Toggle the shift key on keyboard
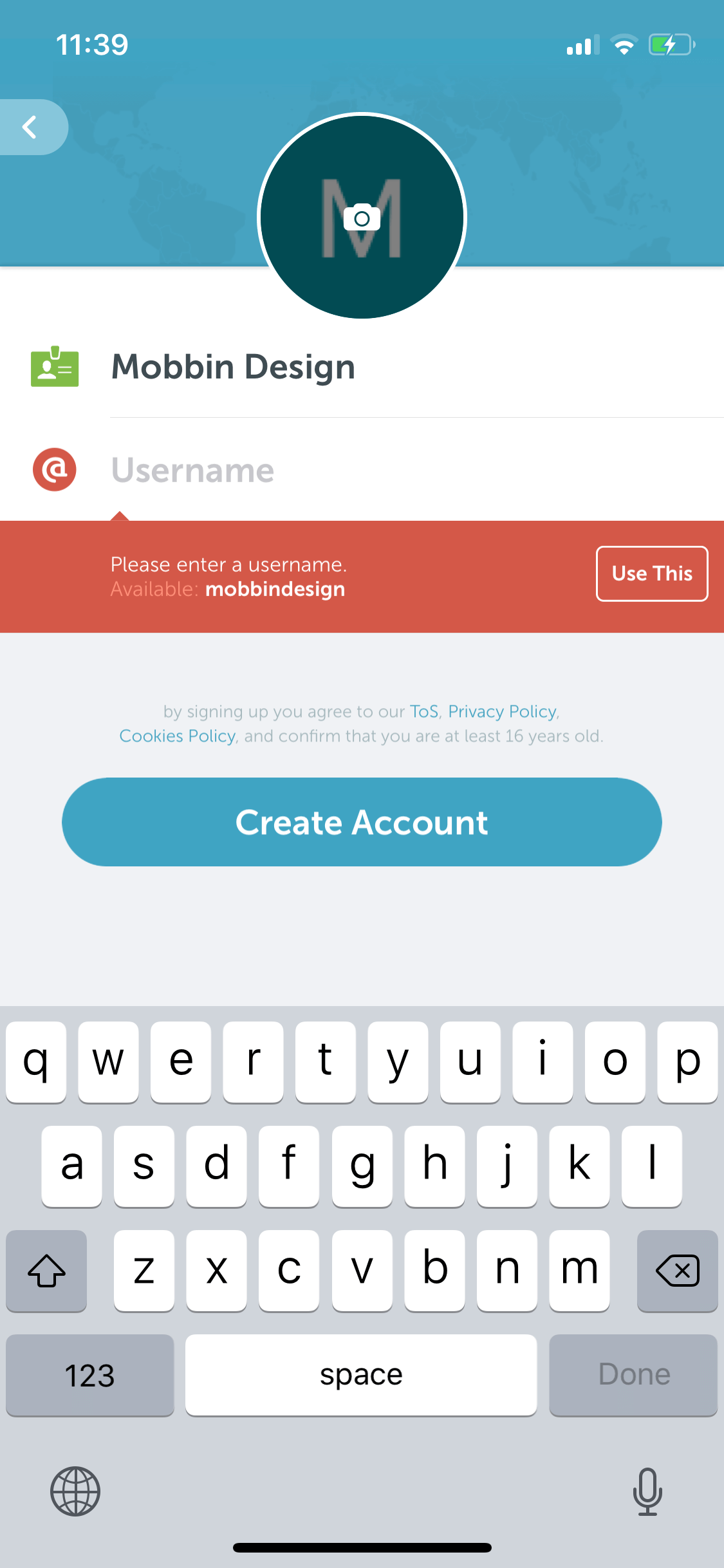724x1568 pixels. coord(46,1271)
